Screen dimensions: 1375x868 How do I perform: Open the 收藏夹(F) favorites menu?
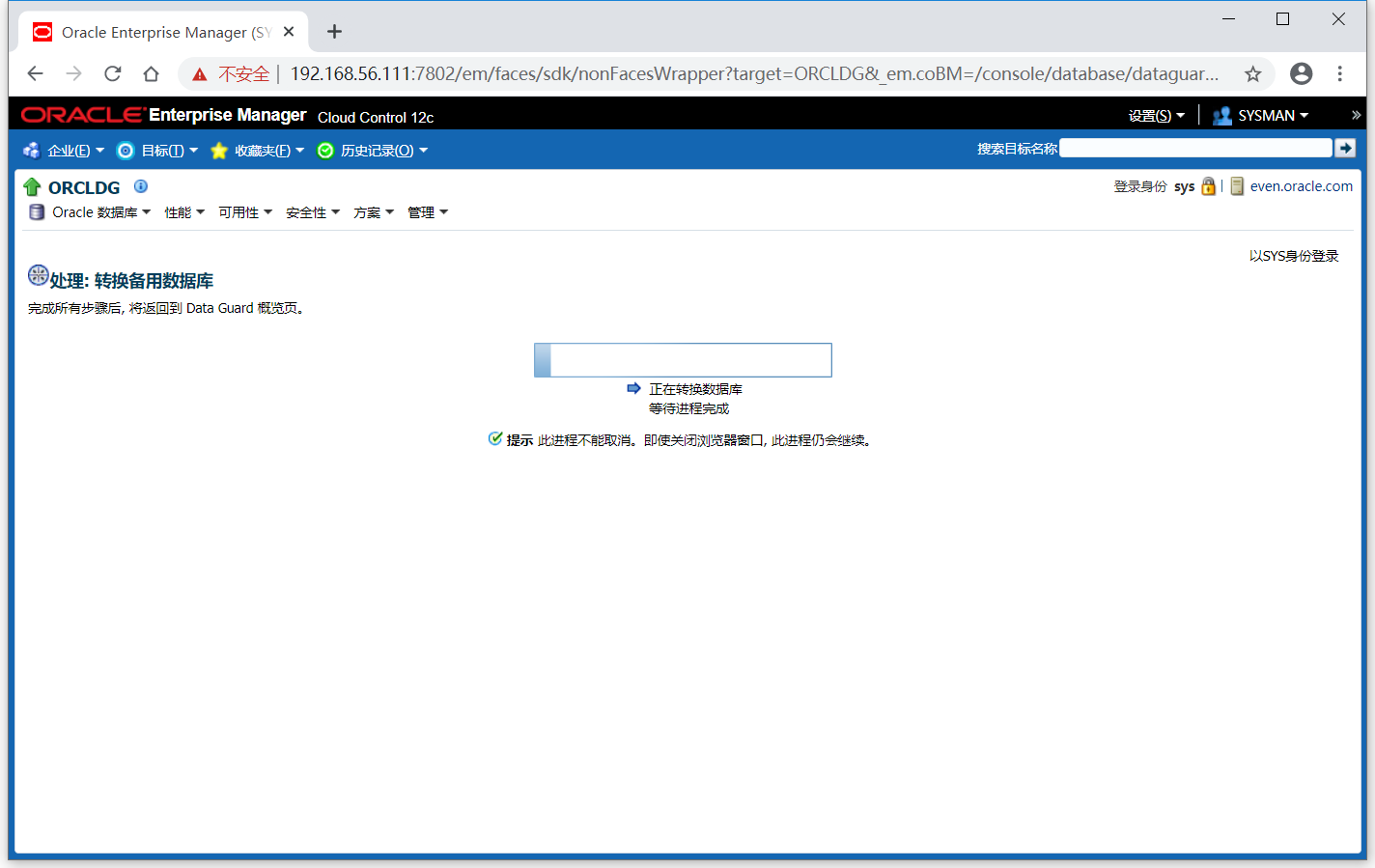[268, 151]
